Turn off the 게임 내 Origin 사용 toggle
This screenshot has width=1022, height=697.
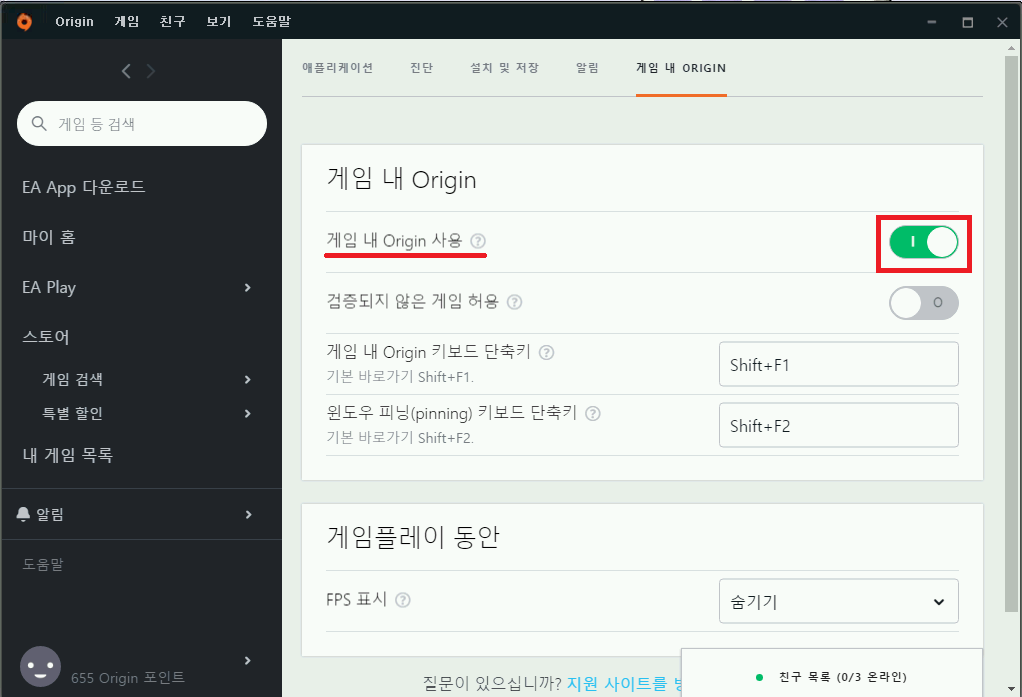[x=924, y=242]
